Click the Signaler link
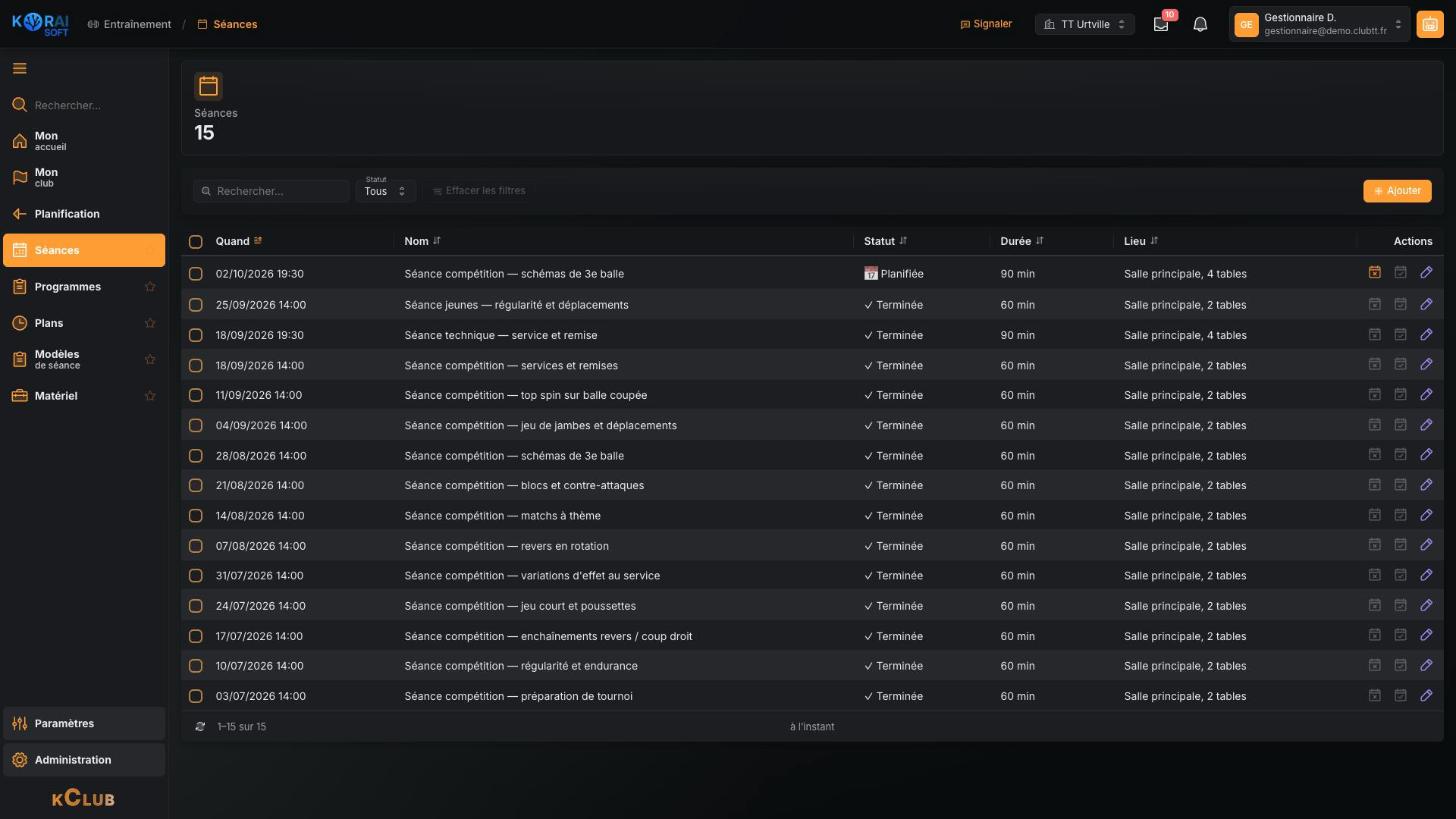This screenshot has width=1456, height=819. tap(986, 24)
